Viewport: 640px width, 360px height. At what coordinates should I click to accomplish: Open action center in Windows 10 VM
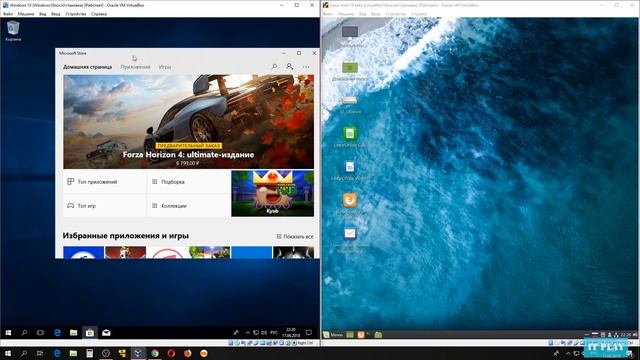tap(309, 333)
